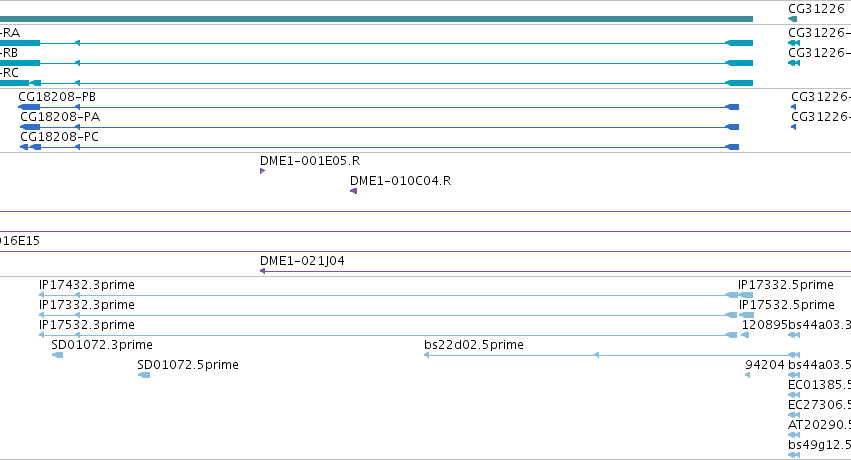Click the -RA transcript label
The width and height of the screenshot is (851, 460).
pos(10,33)
